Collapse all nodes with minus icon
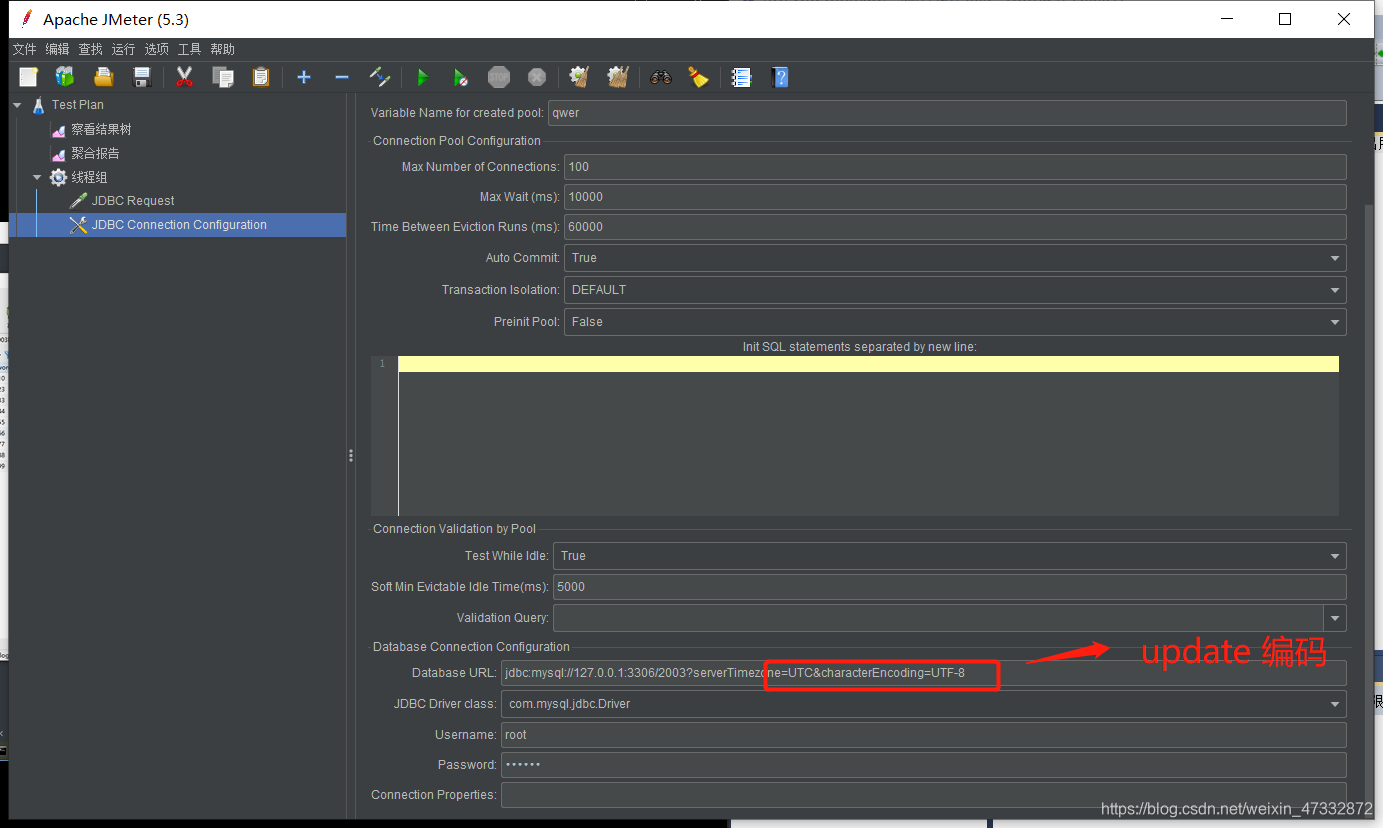Image resolution: width=1383 pixels, height=828 pixels. tap(342, 77)
